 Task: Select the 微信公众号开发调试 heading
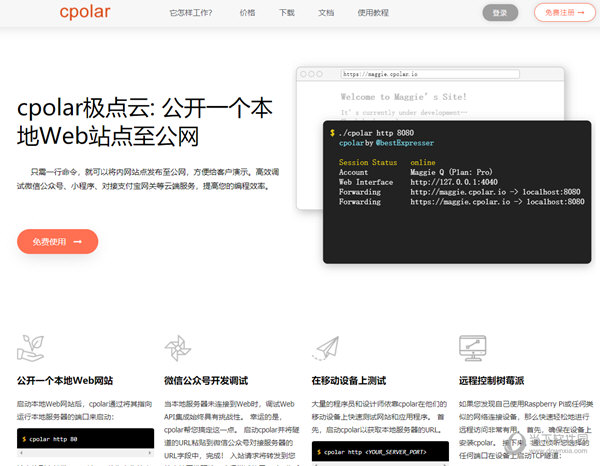coord(206,381)
